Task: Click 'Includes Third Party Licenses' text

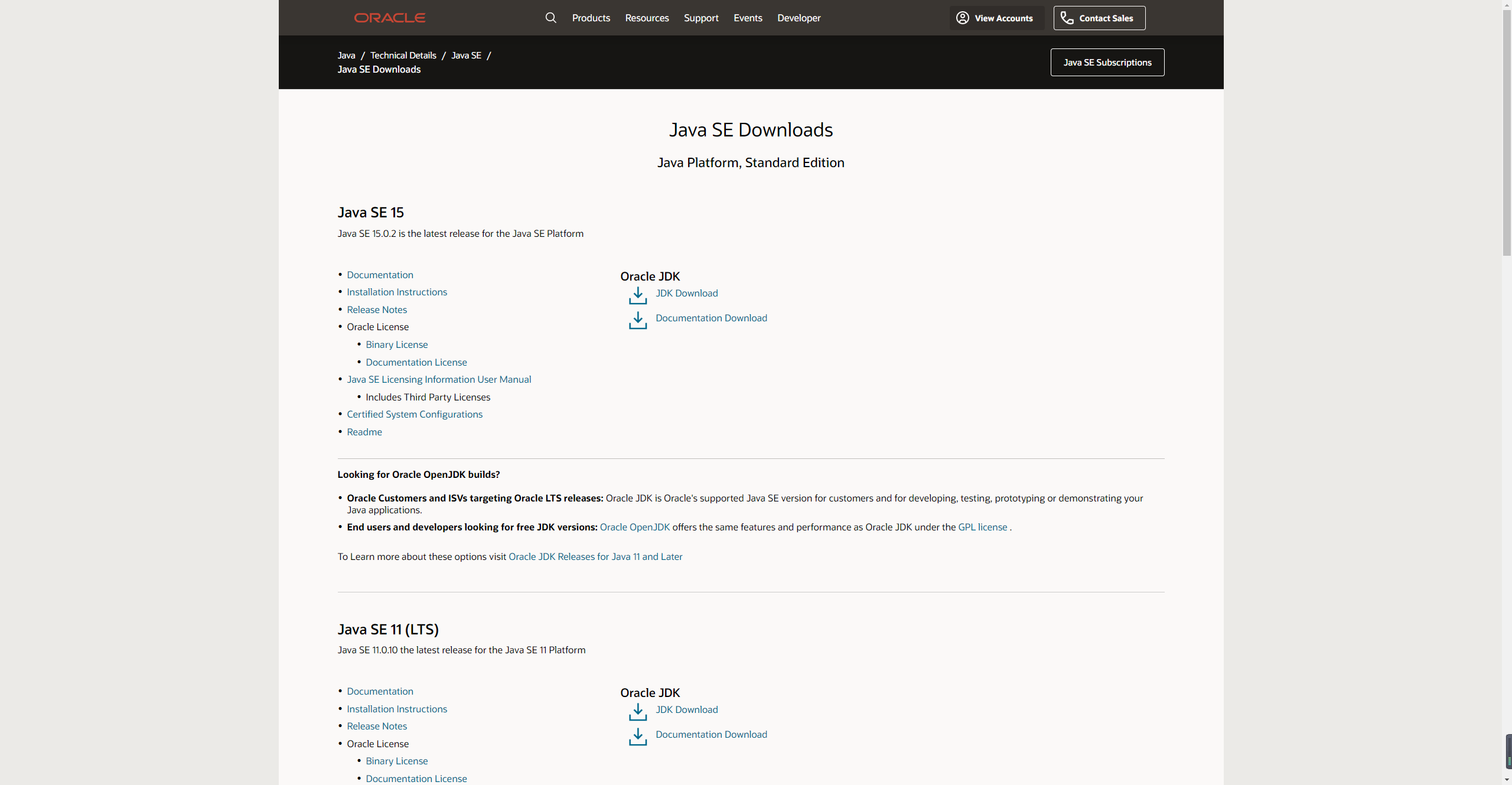Action: (428, 397)
